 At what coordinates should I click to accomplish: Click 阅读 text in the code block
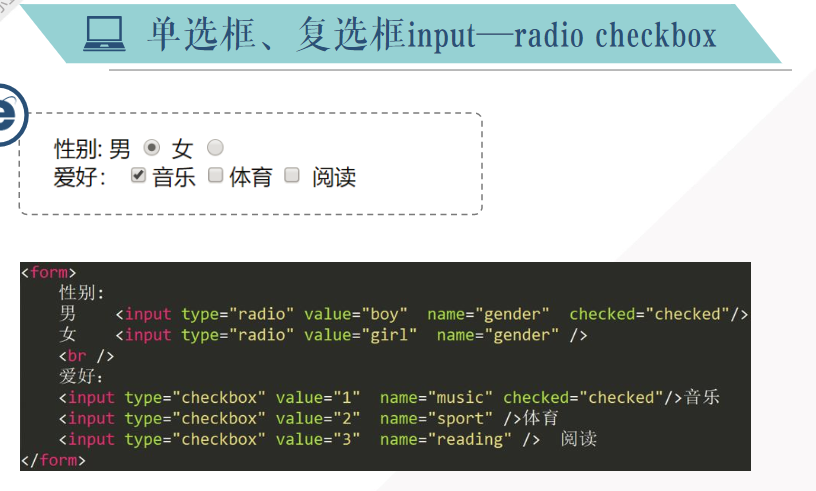[x=579, y=439]
